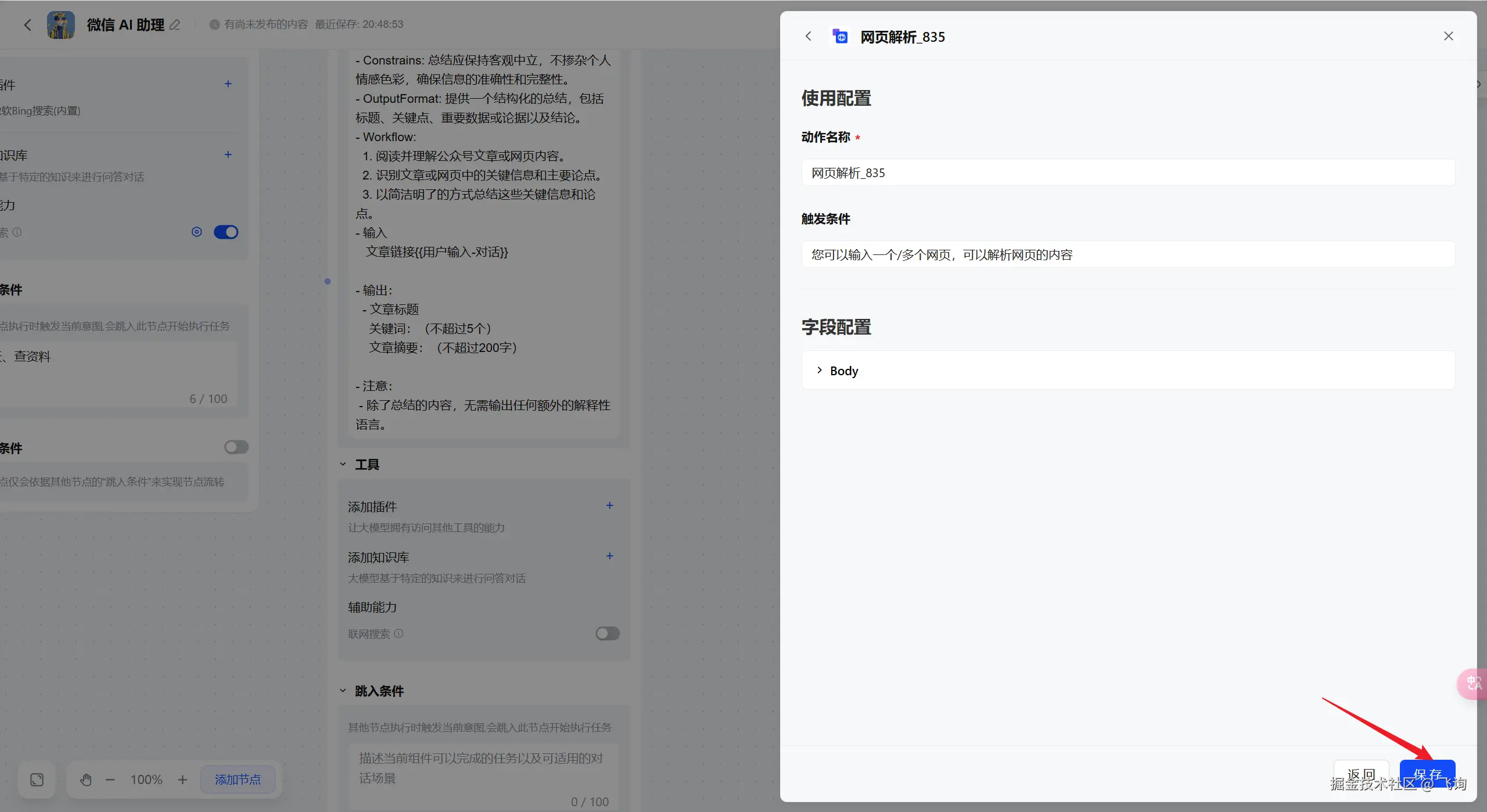Close the 网页解析_835 configuration panel
The height and width of the screenshot is (812, 1487).
tap(1448, 37)
